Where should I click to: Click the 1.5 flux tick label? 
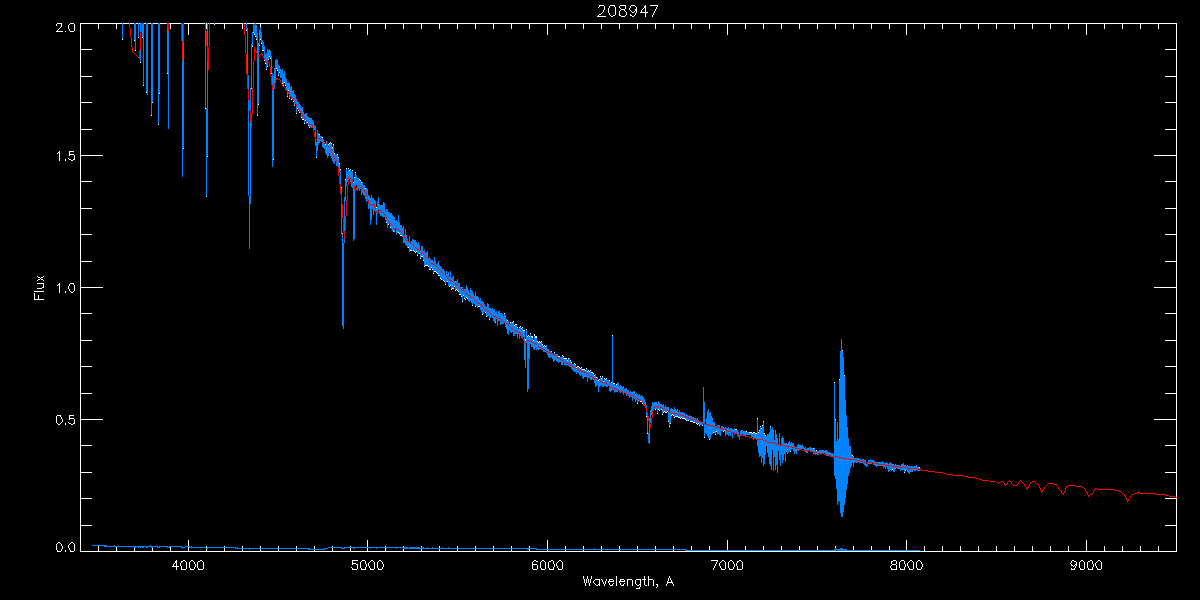click(64, 157)
